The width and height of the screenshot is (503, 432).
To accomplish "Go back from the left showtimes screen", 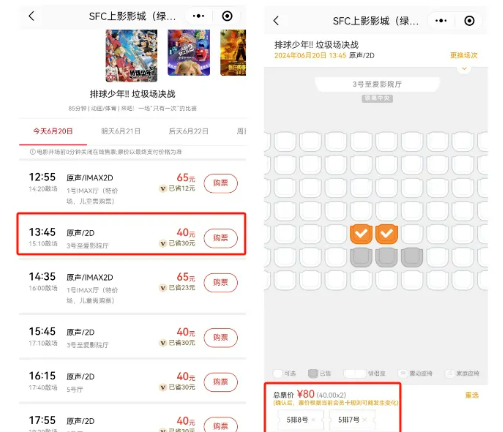I will tap(32, 16).
